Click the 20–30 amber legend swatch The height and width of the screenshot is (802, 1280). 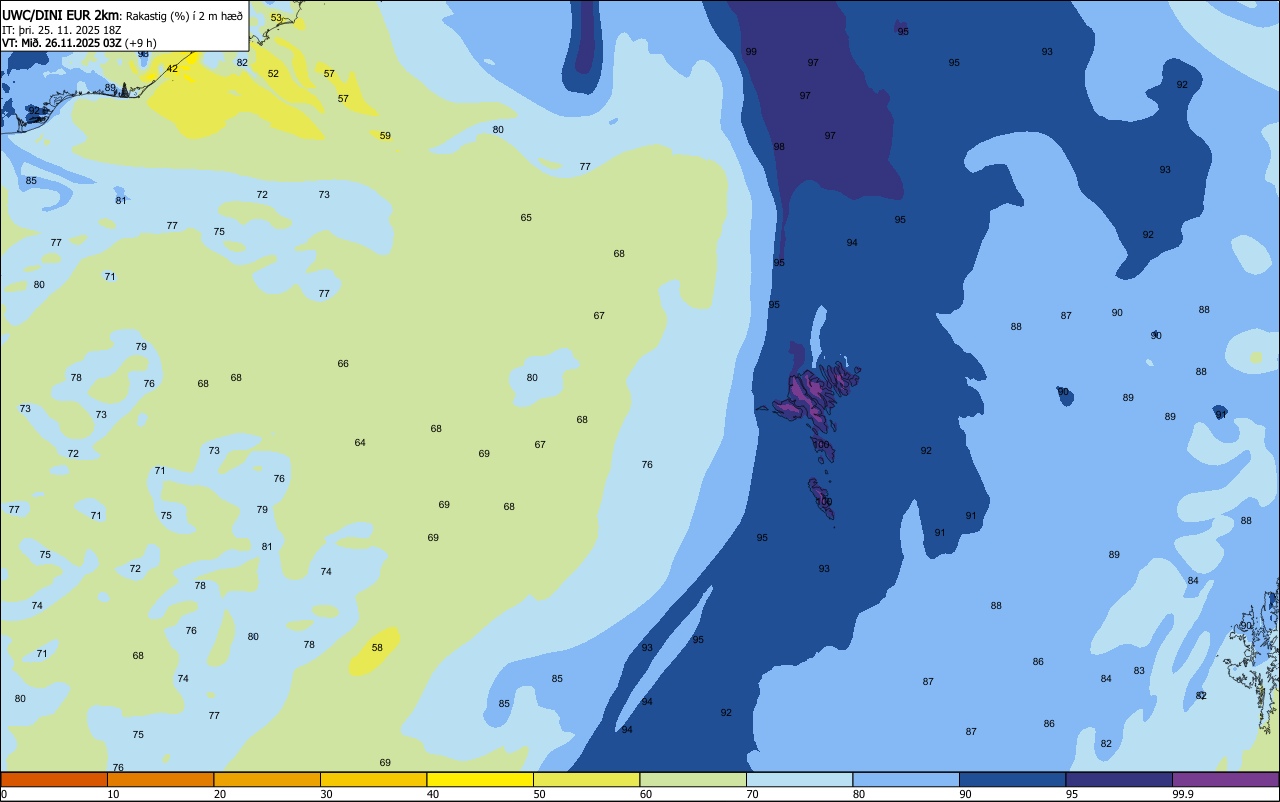[267, 779]
